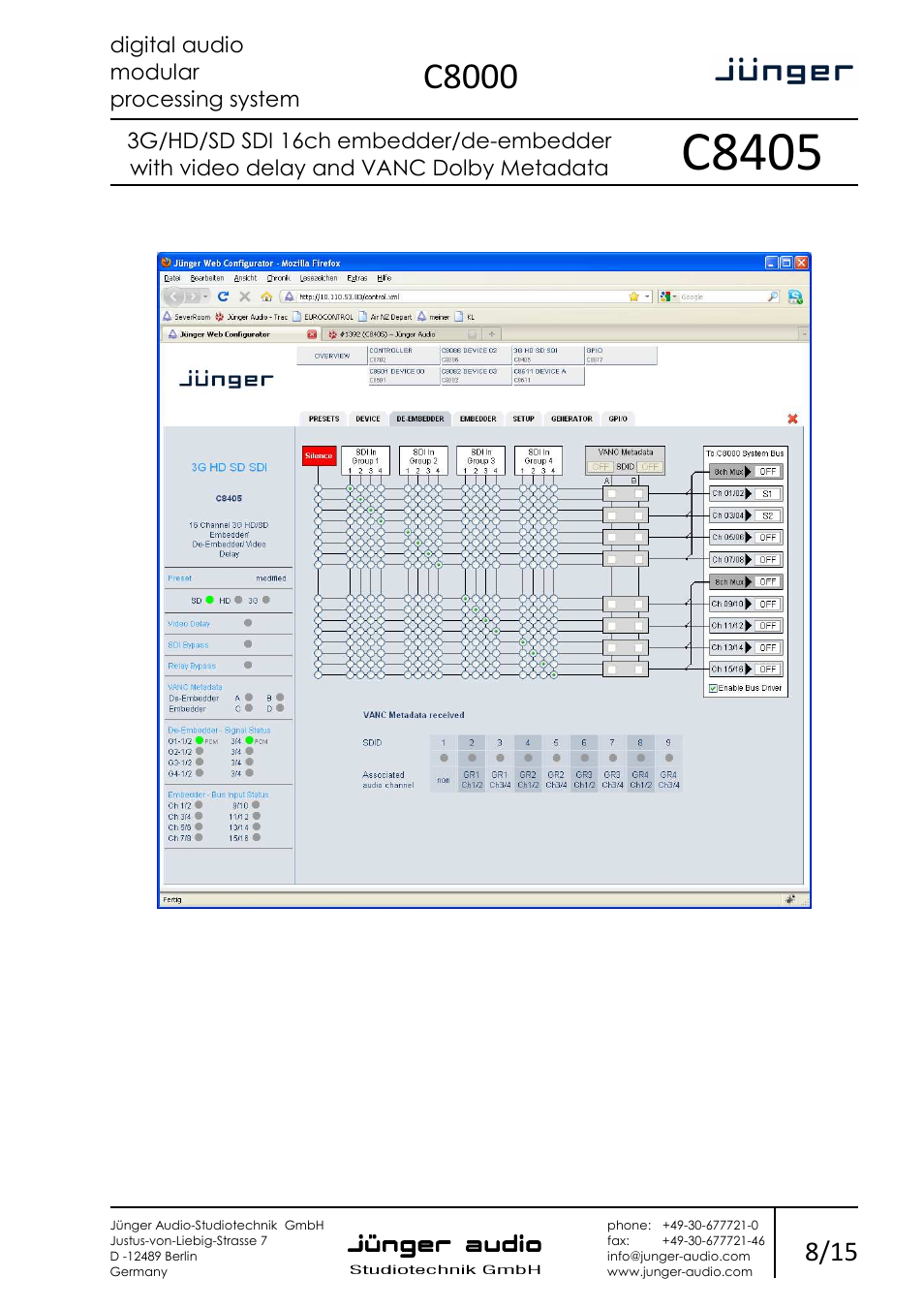
Task: Toggle metadata B checkbox in Ch 01/02 row
Action: pyautogui.click(x=638, y=493)
